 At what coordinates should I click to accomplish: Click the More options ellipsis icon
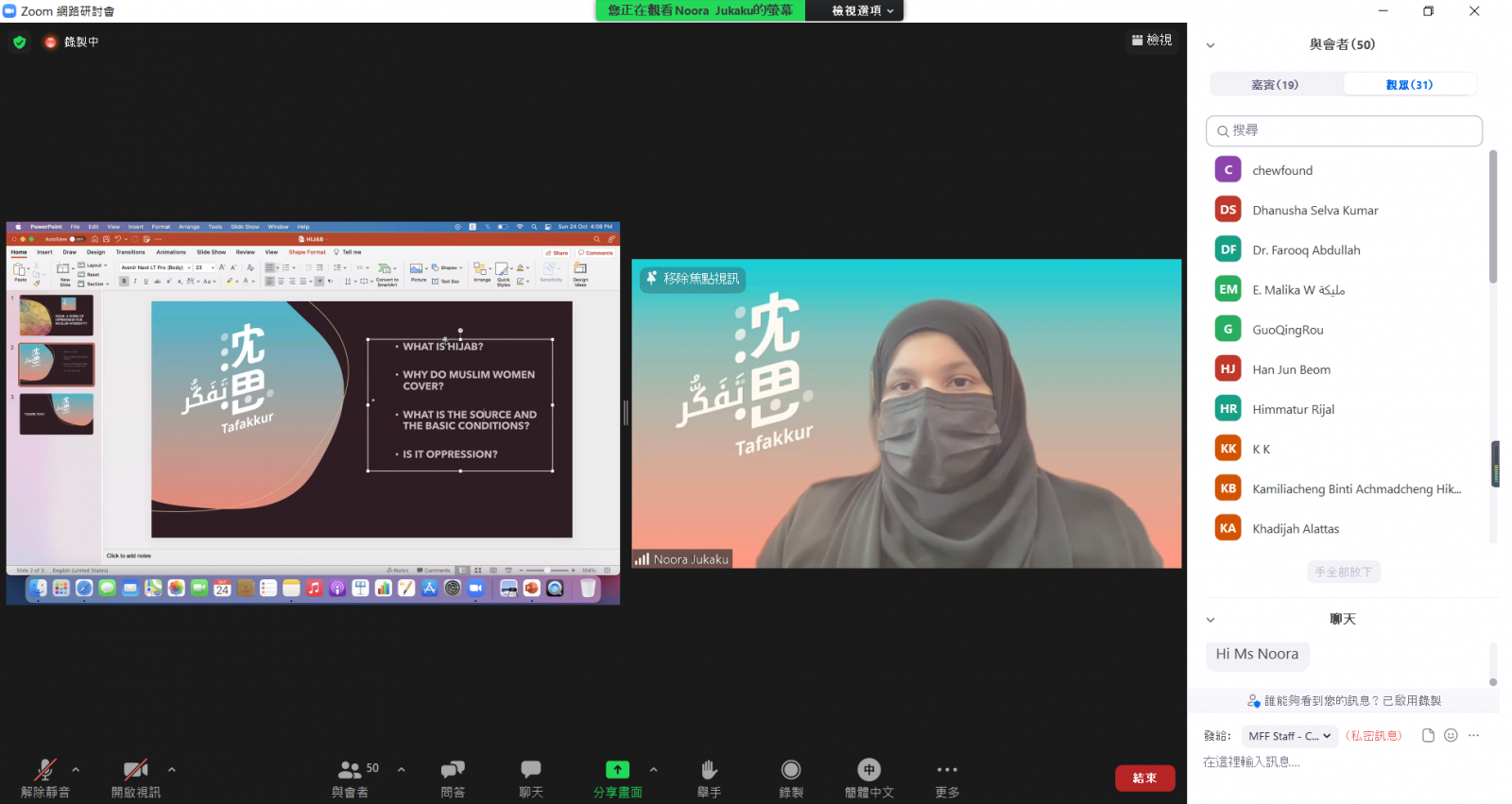tap(947, 770)
